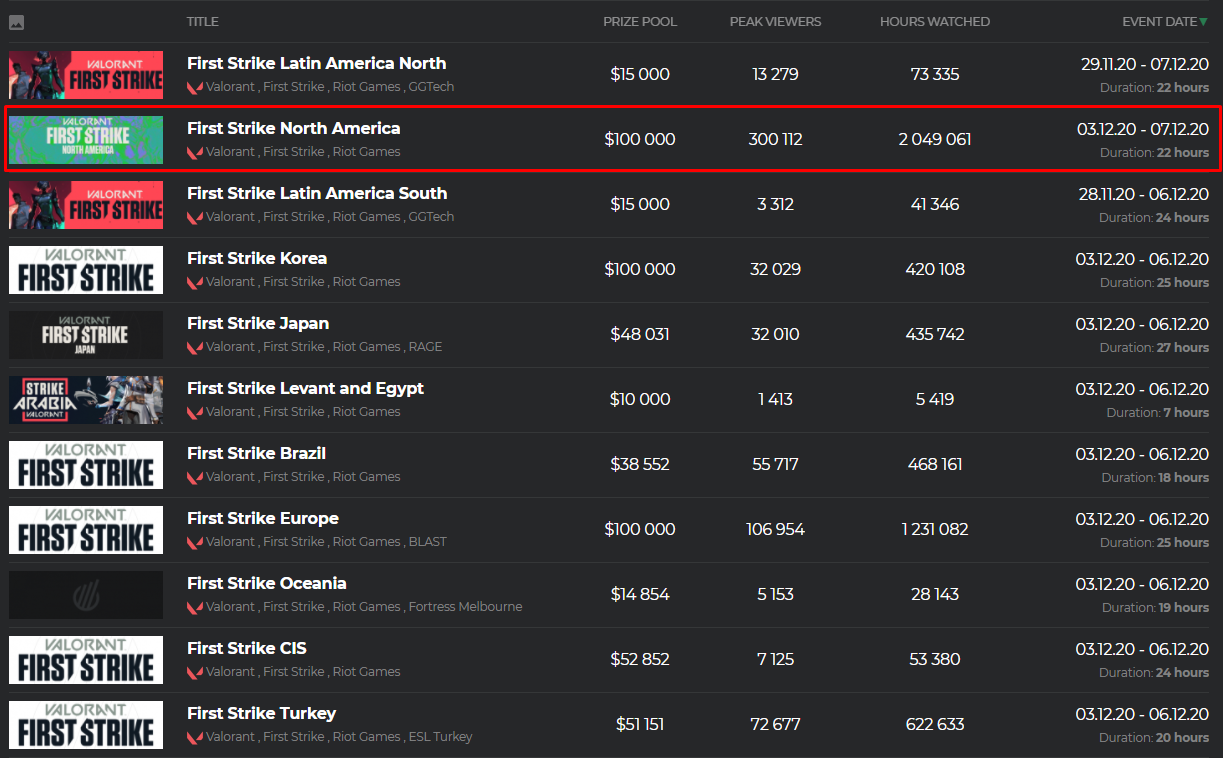Viewport: 1223px width, 758px height.
Task: Open the First Strike Europe event title
Action: tap(263, 518)
